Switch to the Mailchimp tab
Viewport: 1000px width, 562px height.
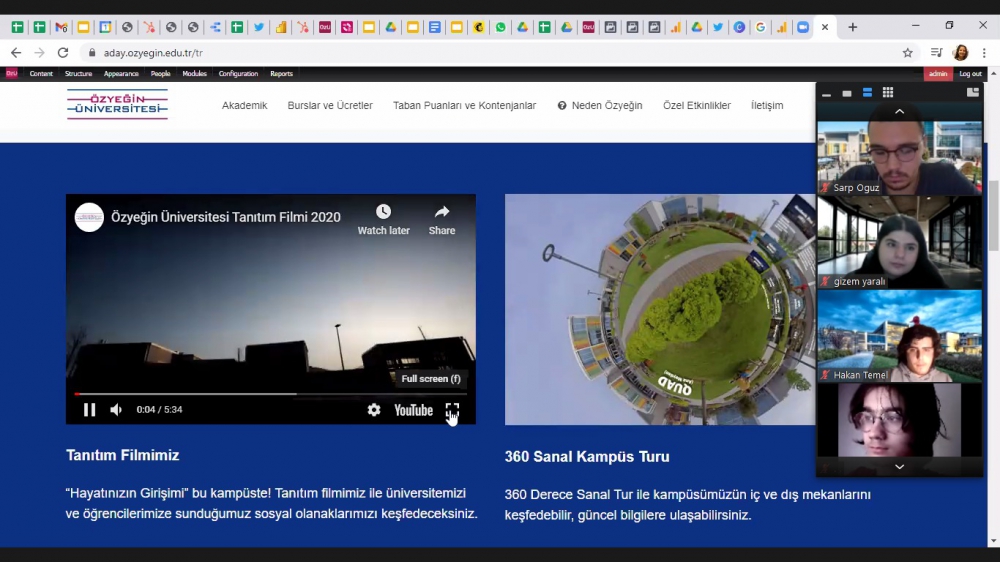[x=479, y=27]
